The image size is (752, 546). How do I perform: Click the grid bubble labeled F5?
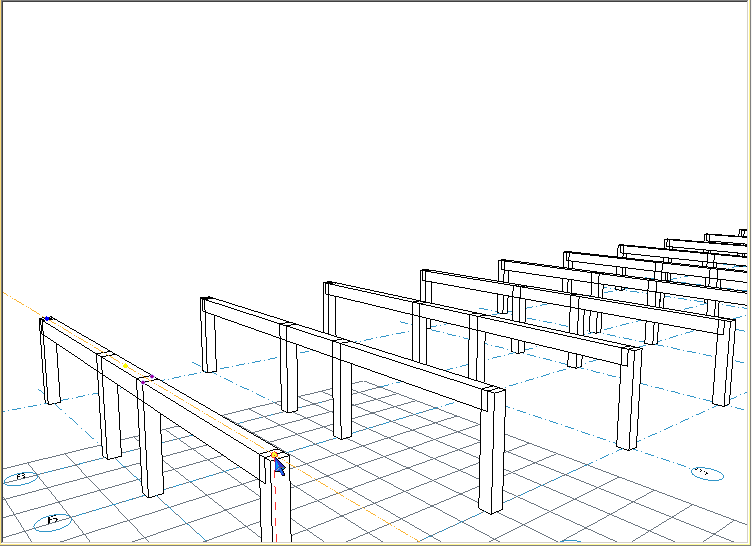tap(53, 521)
